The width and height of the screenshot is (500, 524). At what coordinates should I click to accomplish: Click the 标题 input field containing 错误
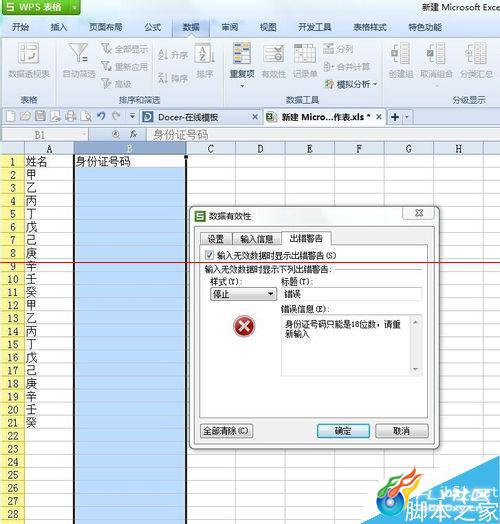pyautogui.click(x=351, y=294)
